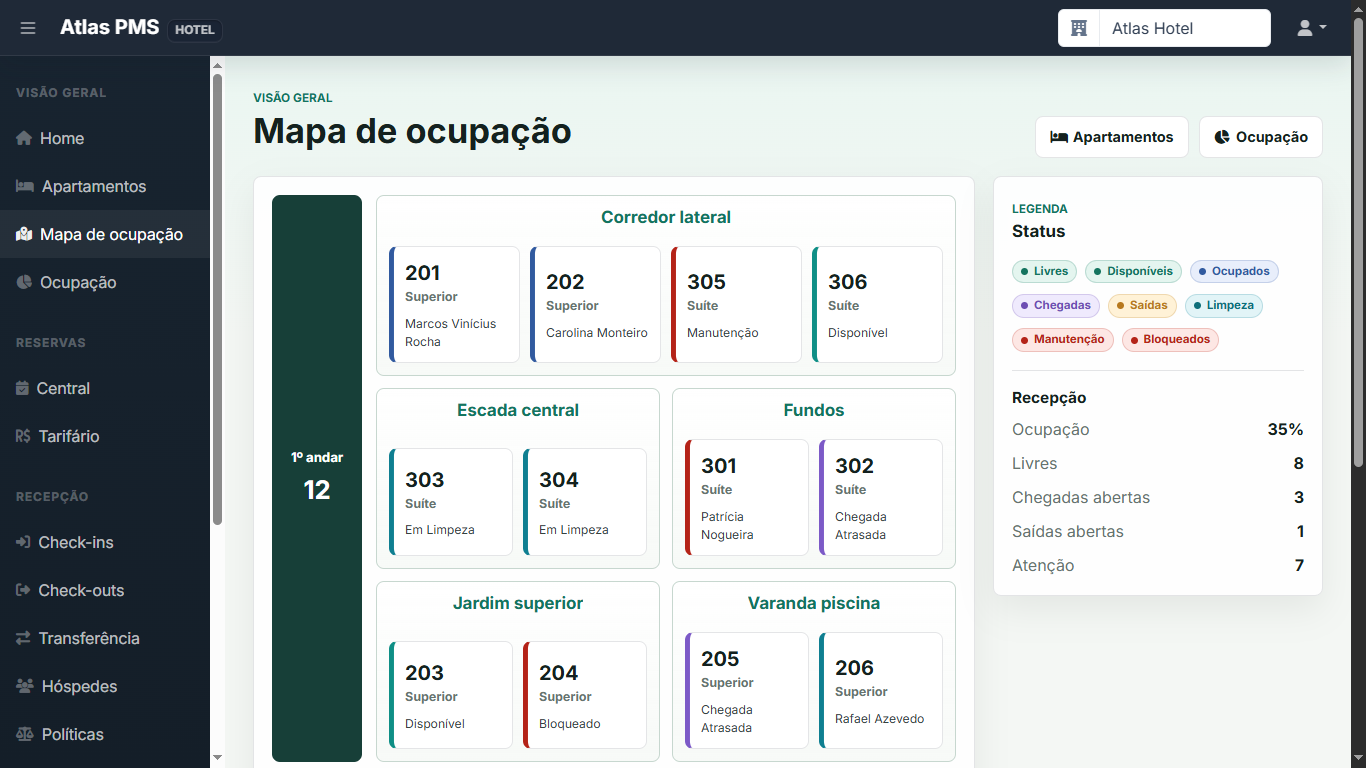Screen dimensions: 1366x768
Task: Open room 203 Disponível card
Action: click(451, 695)
